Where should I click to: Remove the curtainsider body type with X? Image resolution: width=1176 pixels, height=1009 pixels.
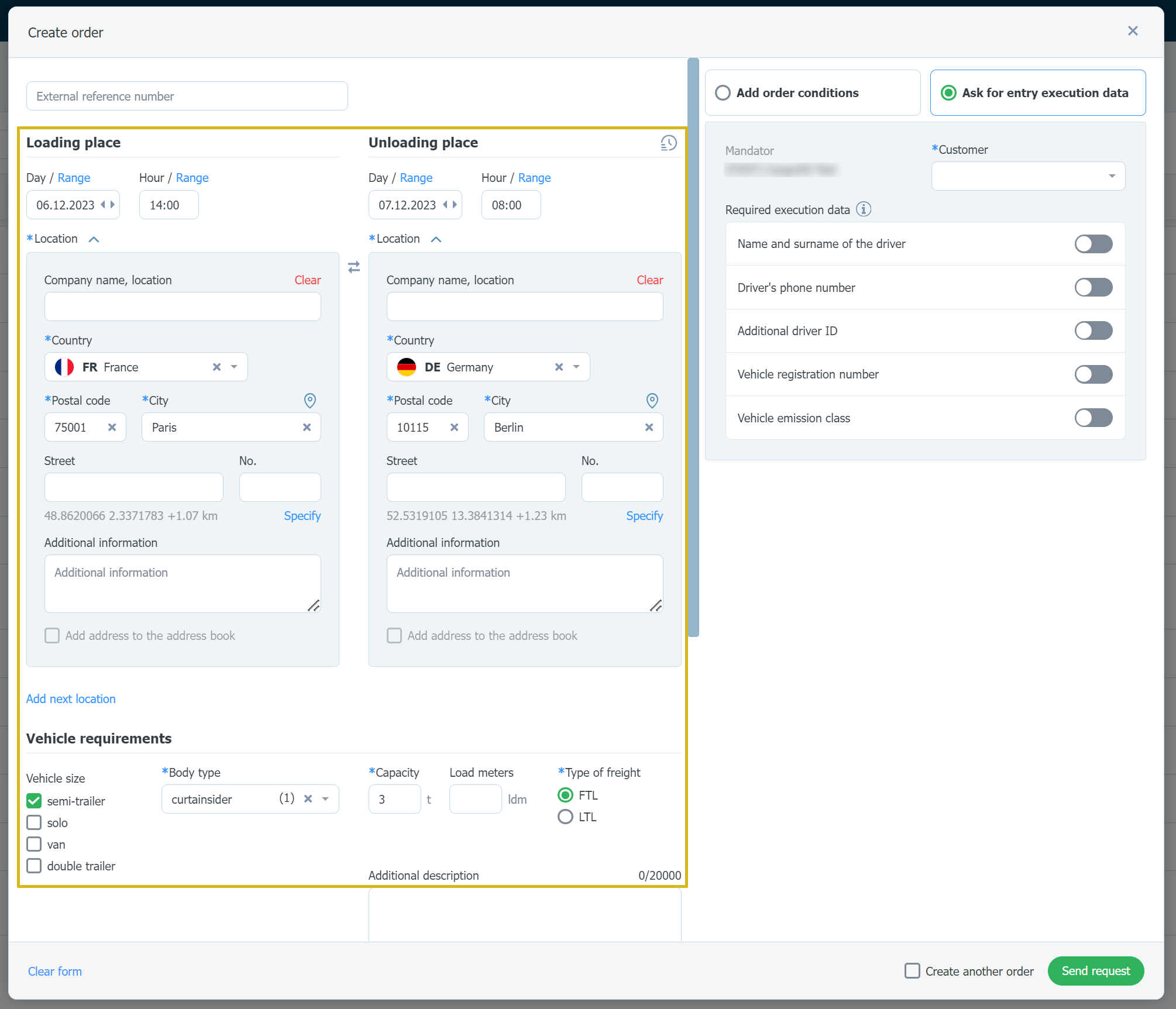point(308,799)
